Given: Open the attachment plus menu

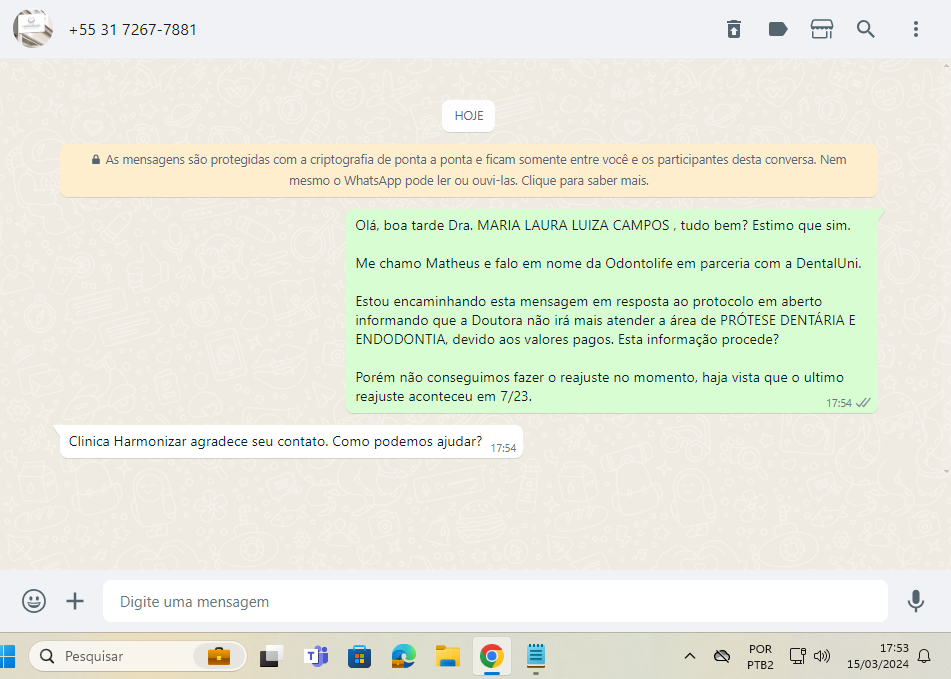Looking at the screenshot, I should tap(75, 601).
